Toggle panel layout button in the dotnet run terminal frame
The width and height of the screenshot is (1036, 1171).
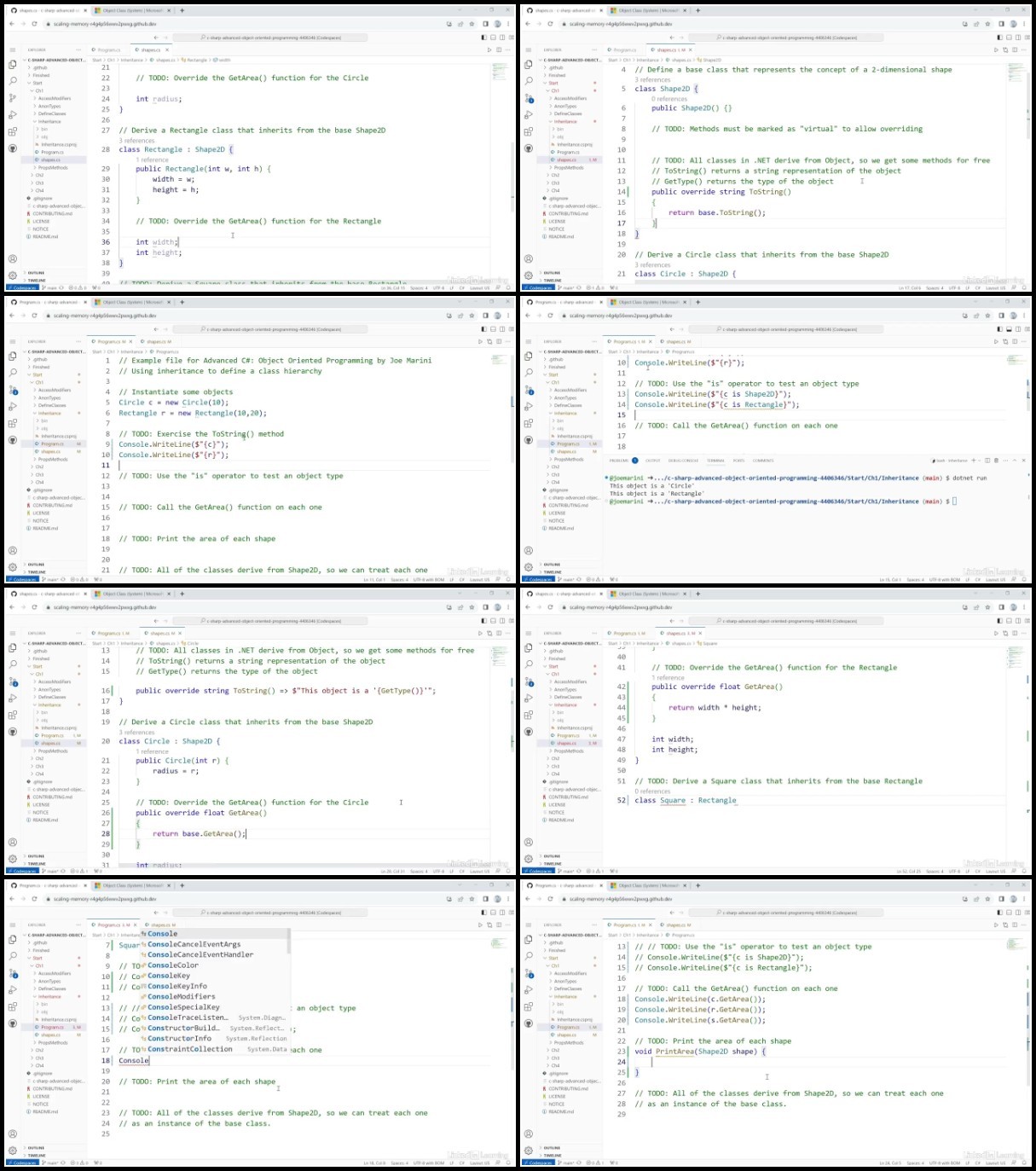[x=1009, y=329]
